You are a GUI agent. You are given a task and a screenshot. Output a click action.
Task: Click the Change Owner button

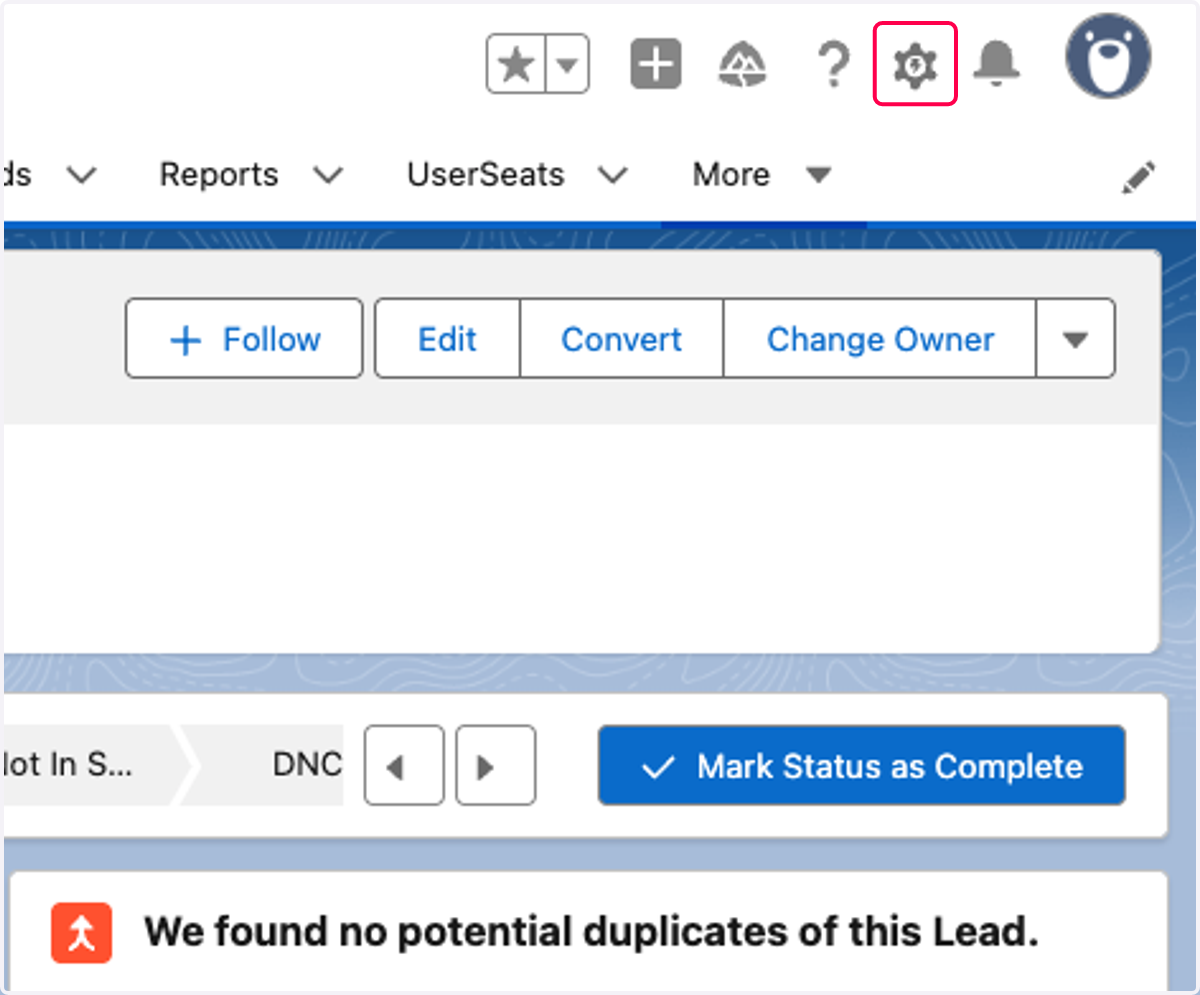pyautogui.click(x=880, y=339)
